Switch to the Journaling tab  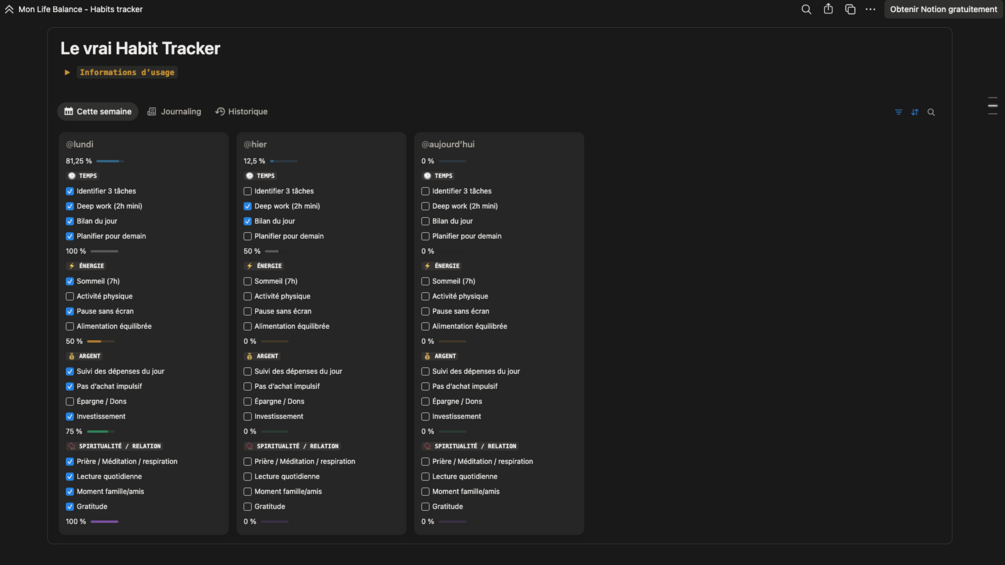(x=174, y=112)
